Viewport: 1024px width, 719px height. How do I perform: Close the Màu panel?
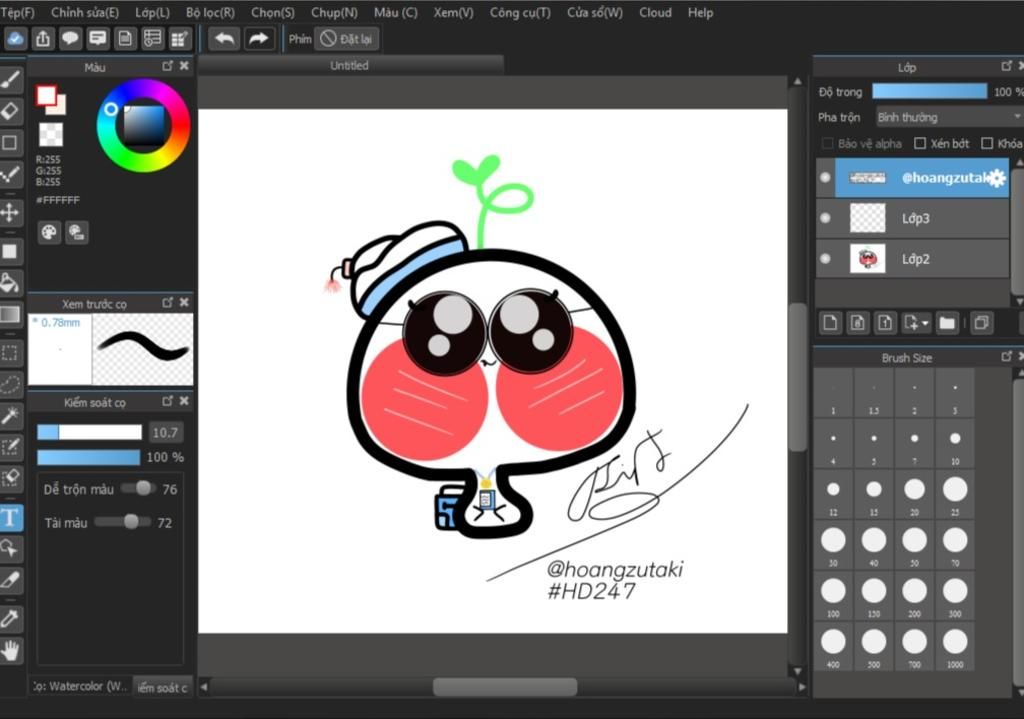pos(184,66)
